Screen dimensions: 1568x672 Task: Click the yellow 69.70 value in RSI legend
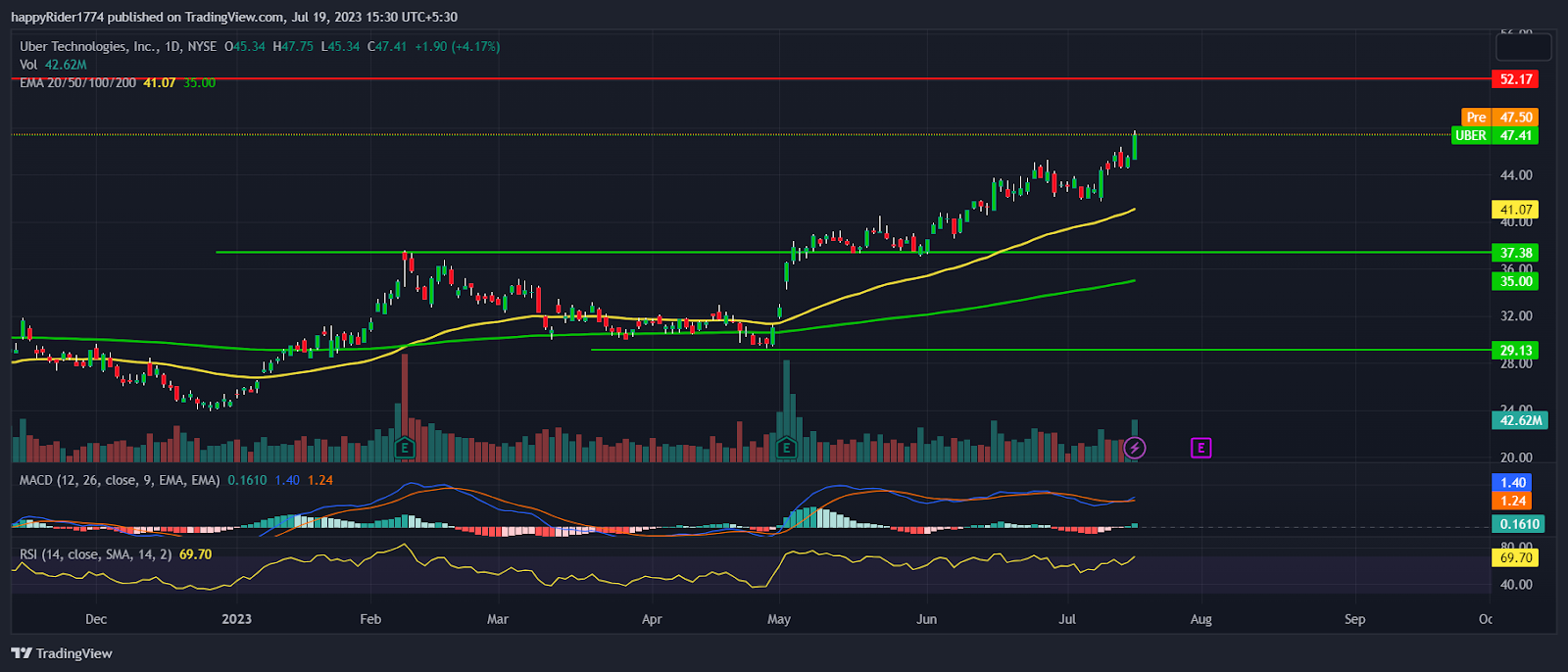[x=196, y=554]
